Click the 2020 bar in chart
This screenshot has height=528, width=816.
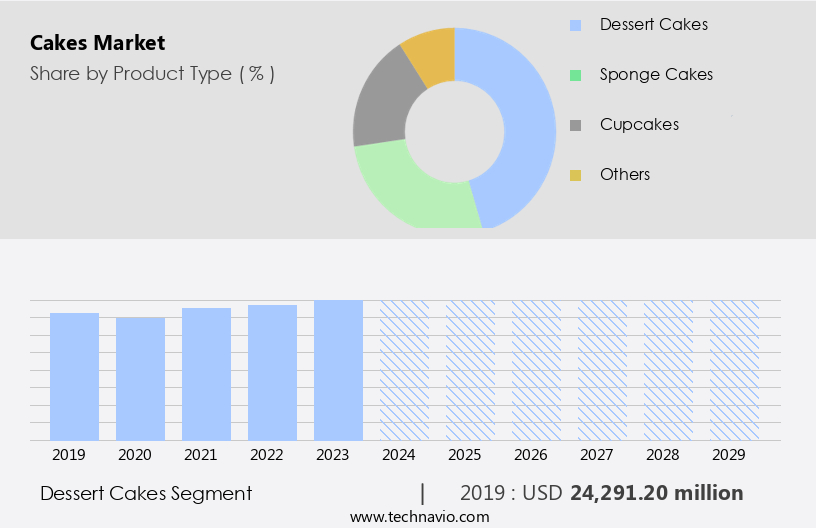[140, 378]
